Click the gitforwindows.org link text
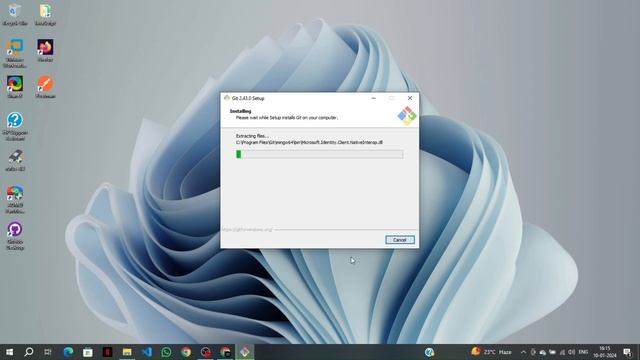 tap(247, 229)
